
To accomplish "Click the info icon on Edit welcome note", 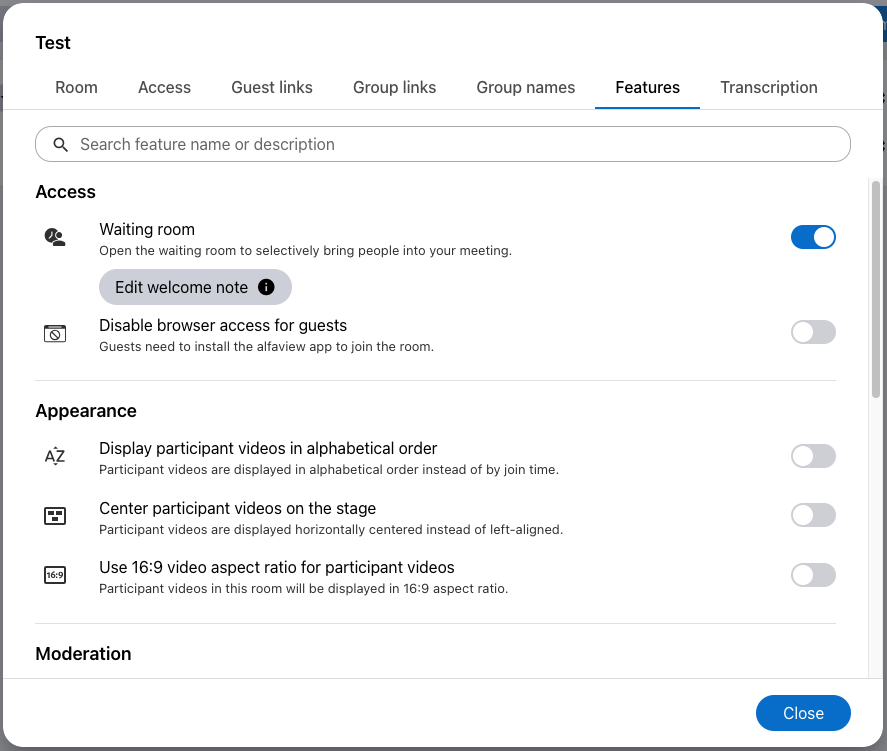I will (x=266, y=287).
